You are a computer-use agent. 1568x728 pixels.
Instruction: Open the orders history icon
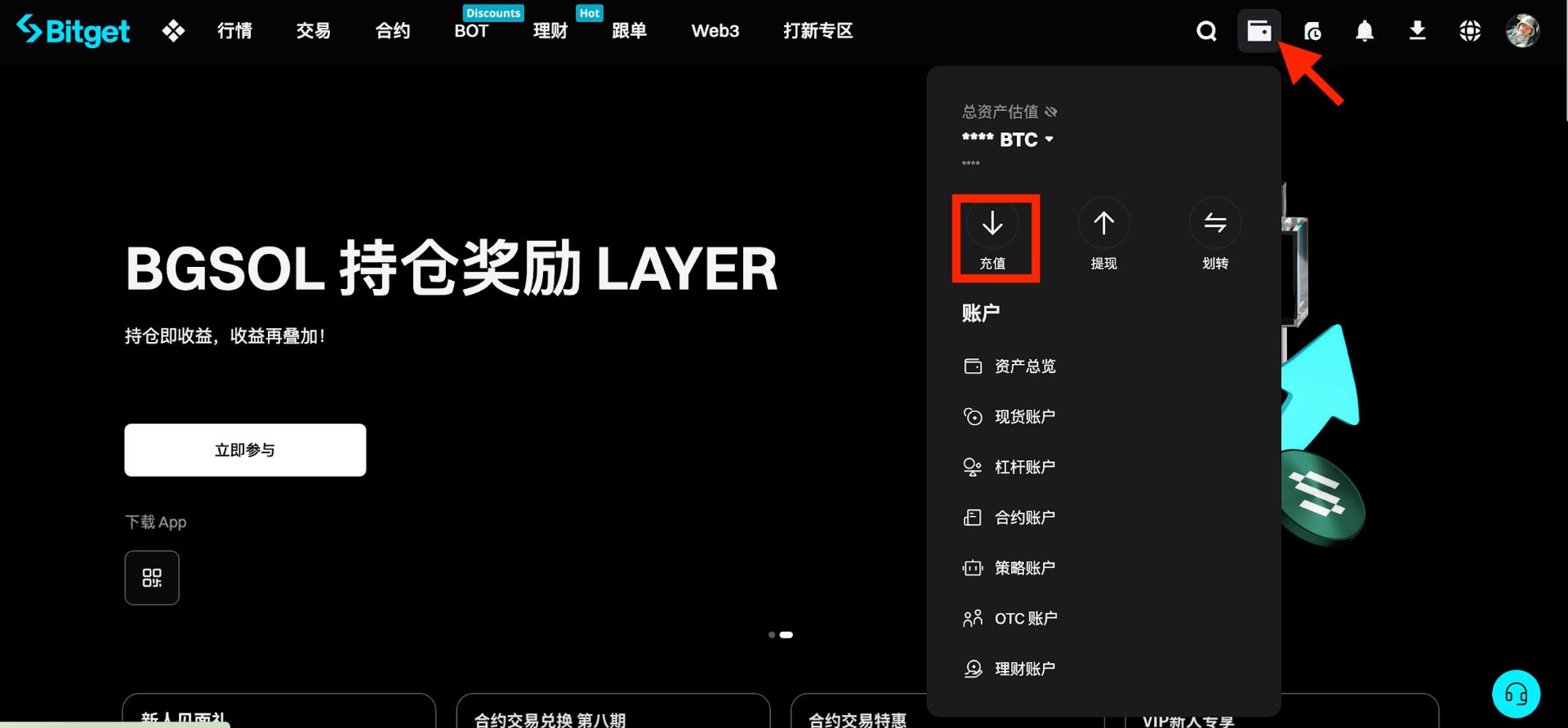pos(1312,31)
